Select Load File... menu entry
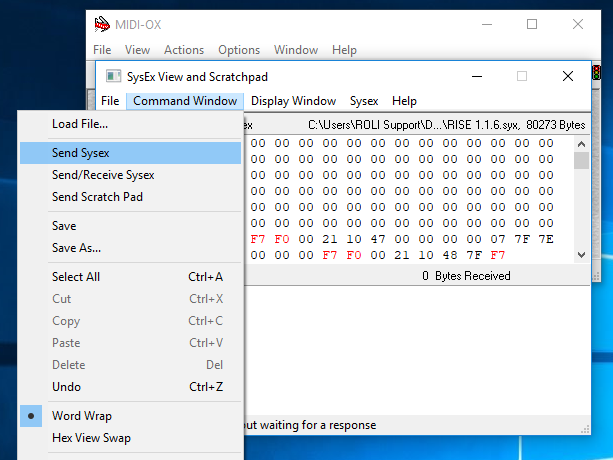This screenshot has height=460, width=613. (x=80, y=124)
